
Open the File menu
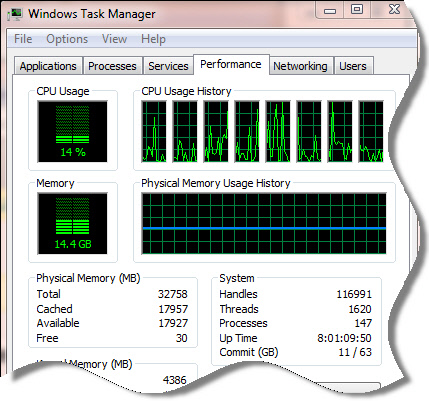tap(23, 39)
